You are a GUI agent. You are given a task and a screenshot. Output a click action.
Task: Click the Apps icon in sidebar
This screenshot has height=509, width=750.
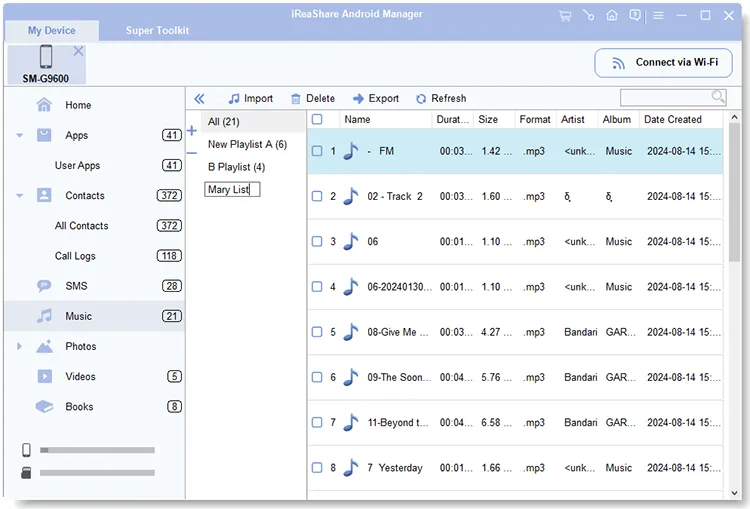44,135
